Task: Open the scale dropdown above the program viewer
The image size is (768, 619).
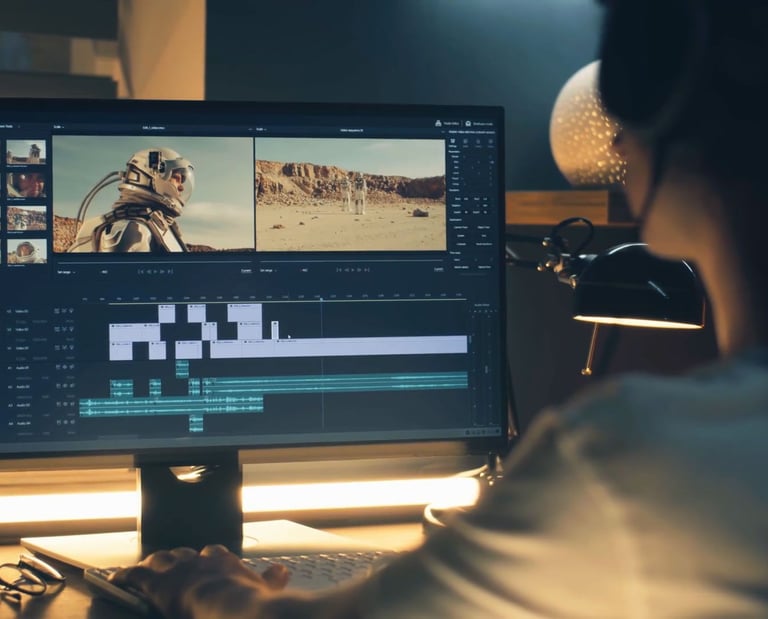Action: point(262,129)
